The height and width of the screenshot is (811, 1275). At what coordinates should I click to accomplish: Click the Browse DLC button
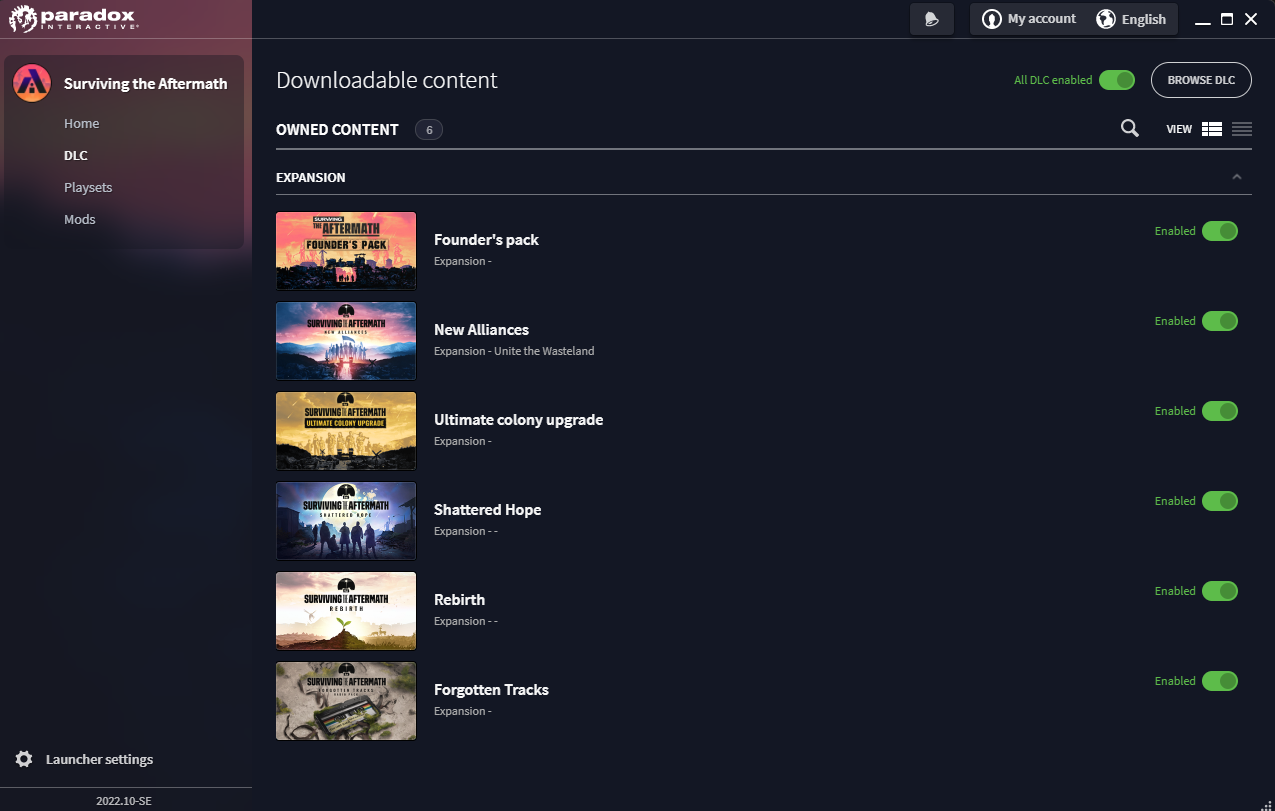coord(1201,79)
